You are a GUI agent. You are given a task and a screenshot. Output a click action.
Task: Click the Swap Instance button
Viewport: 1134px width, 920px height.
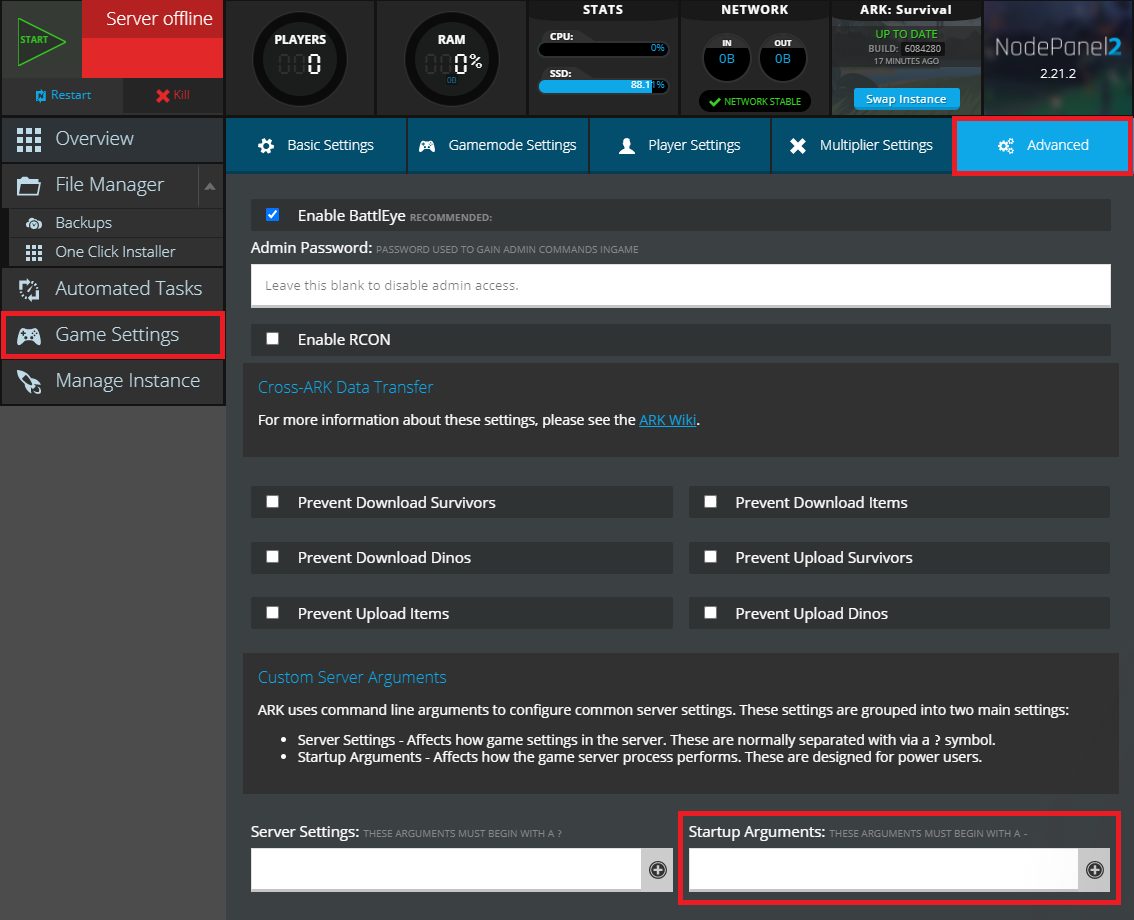click(906, 99)
